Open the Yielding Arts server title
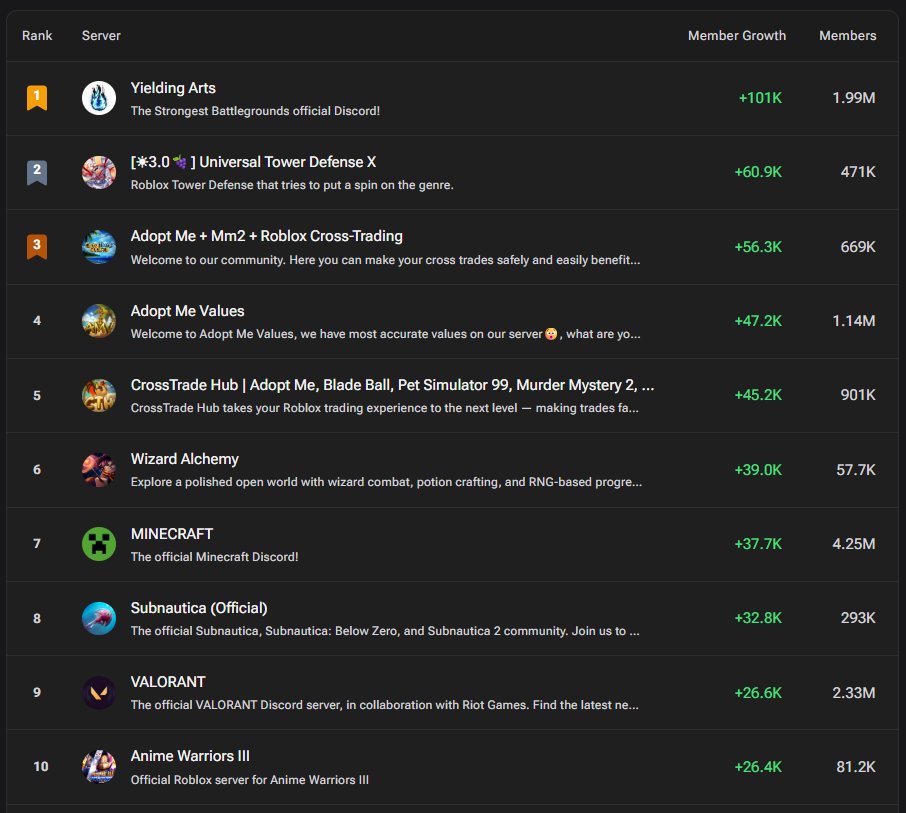906x813 pixels. coord(173,88)
